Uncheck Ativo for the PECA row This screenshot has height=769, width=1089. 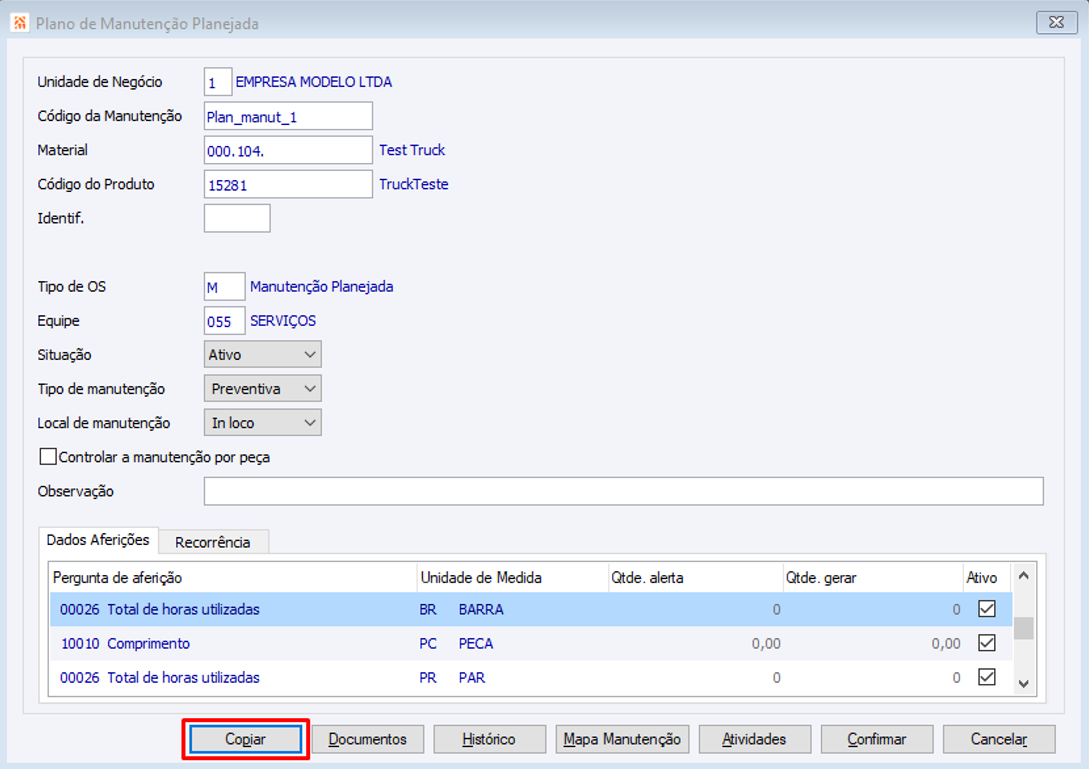coord(986,643)
